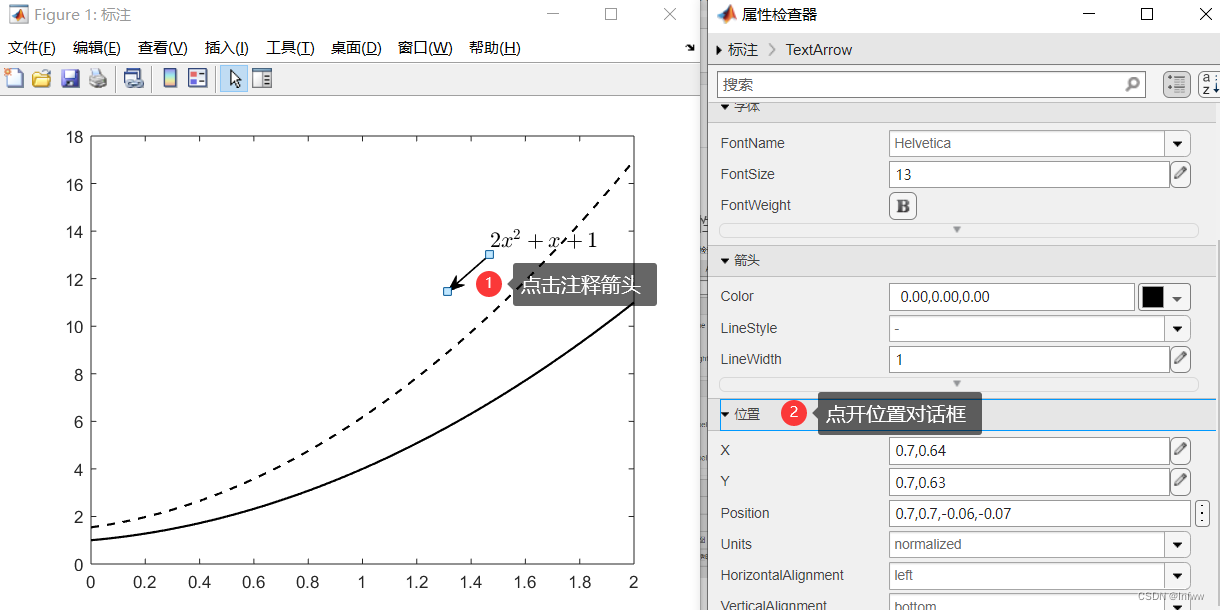Insert a colorbar from the toolbar
The height and width of the screenshot is (610, 1220).
[x=169, y=78]
